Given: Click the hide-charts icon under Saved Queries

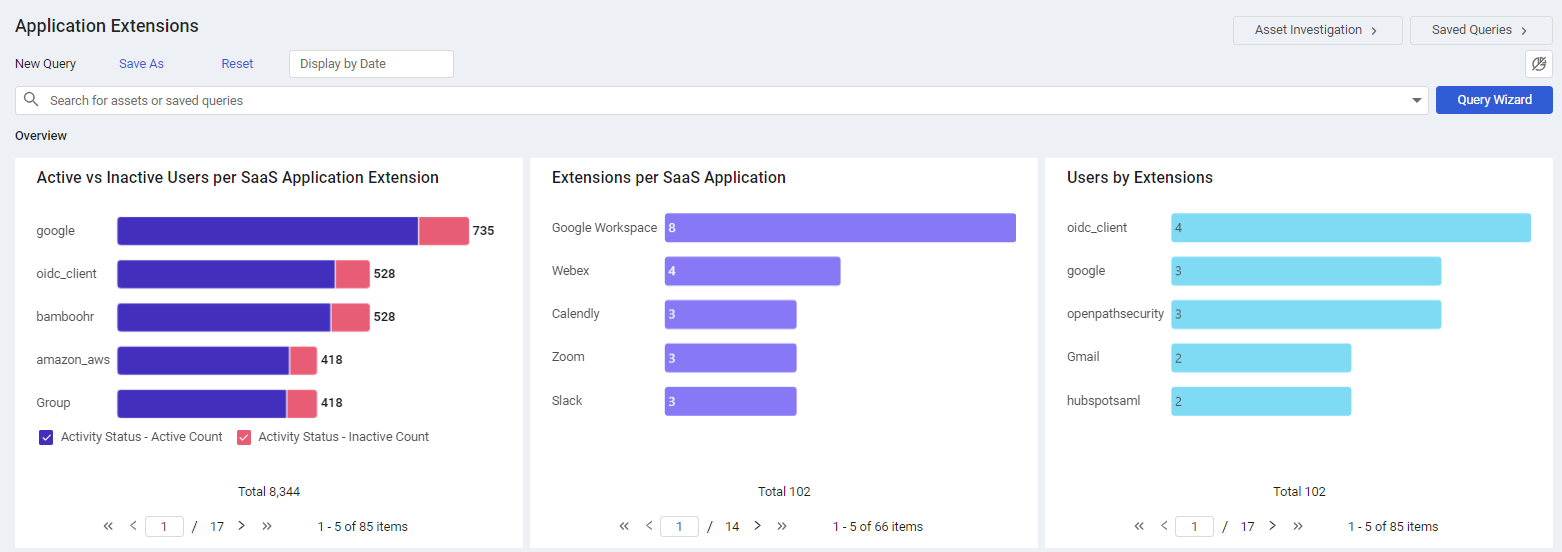Looking at the screenshot, I should [x=1539, y=64].
